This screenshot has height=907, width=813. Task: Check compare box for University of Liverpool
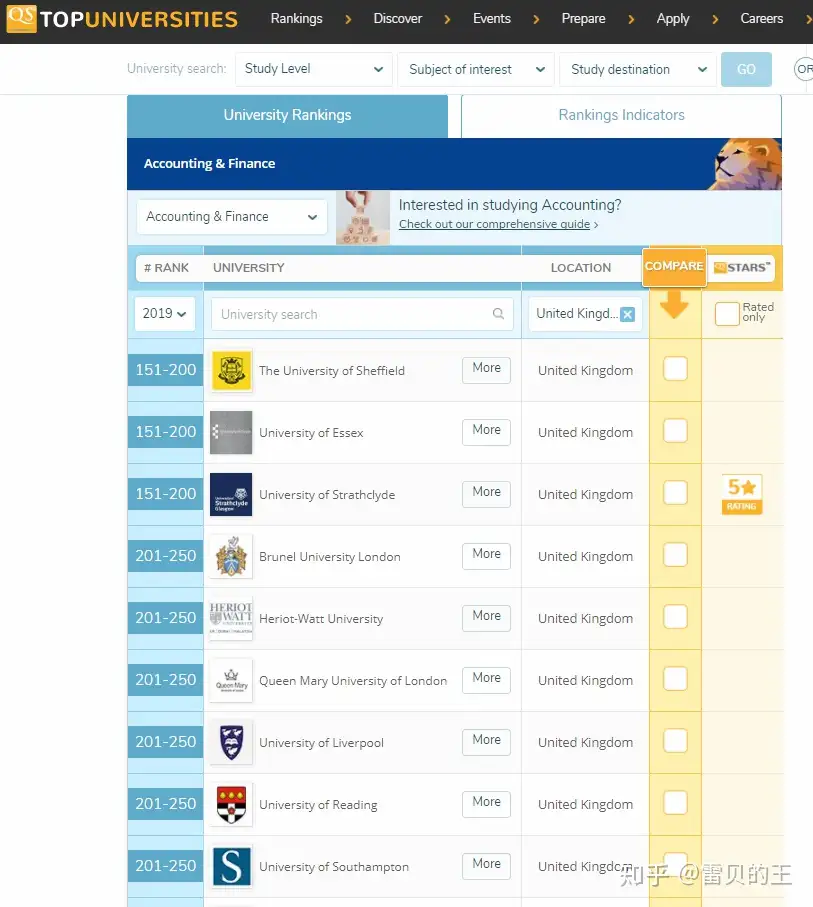pos(675,740)
